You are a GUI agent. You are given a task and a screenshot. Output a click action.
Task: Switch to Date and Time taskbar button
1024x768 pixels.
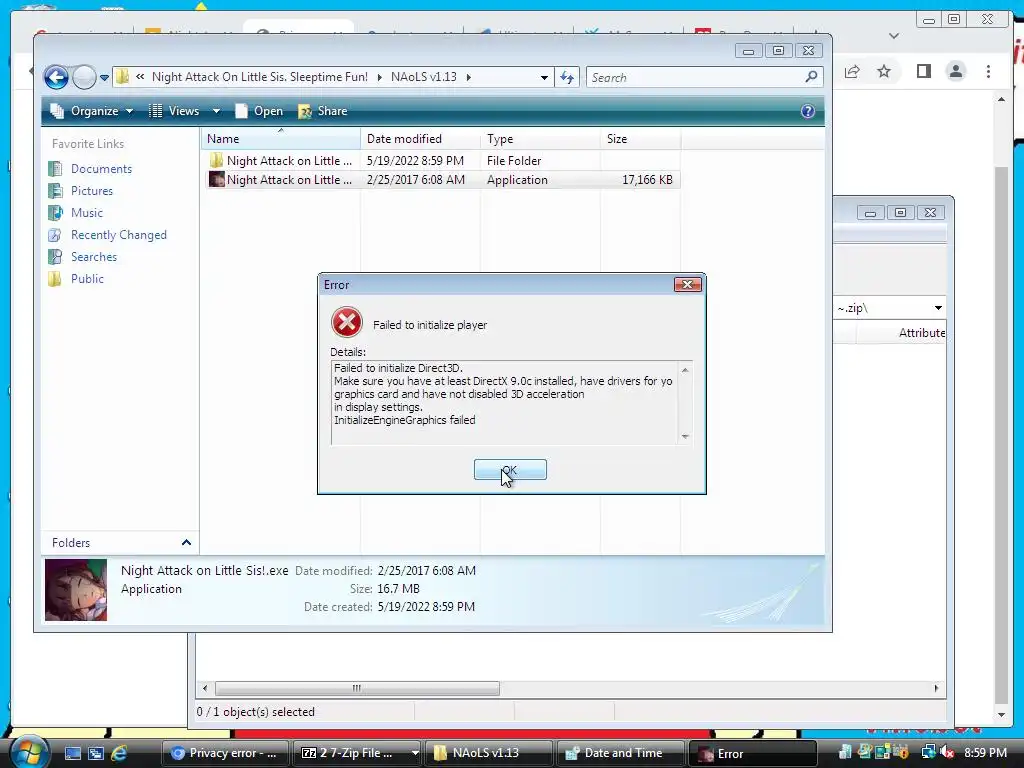(x=620, y=753)
